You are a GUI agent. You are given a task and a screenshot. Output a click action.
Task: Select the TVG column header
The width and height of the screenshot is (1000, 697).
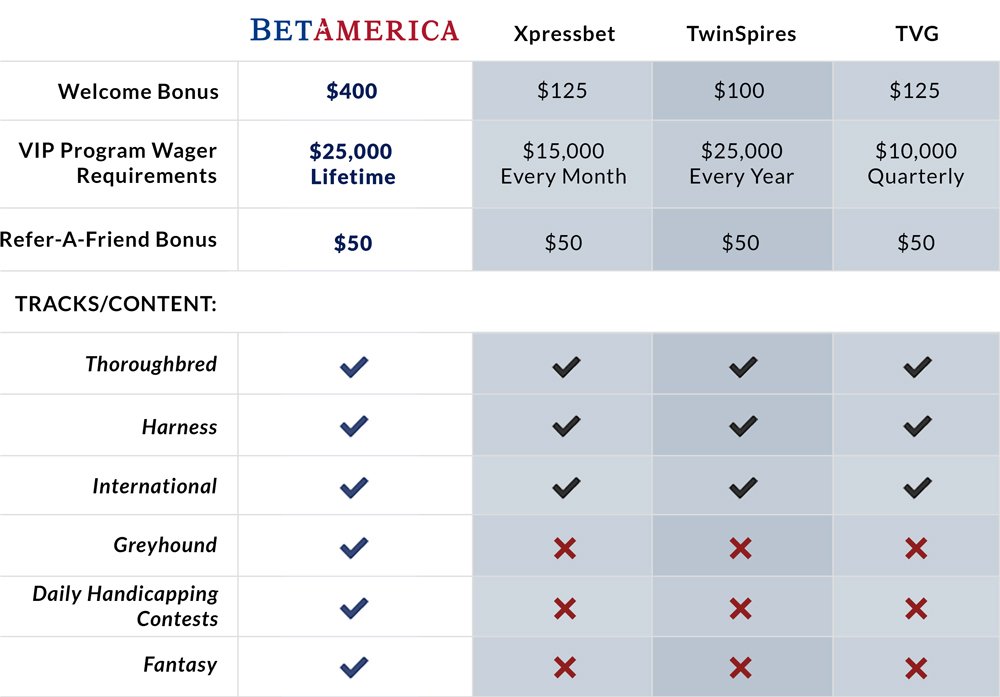(916, 34)
